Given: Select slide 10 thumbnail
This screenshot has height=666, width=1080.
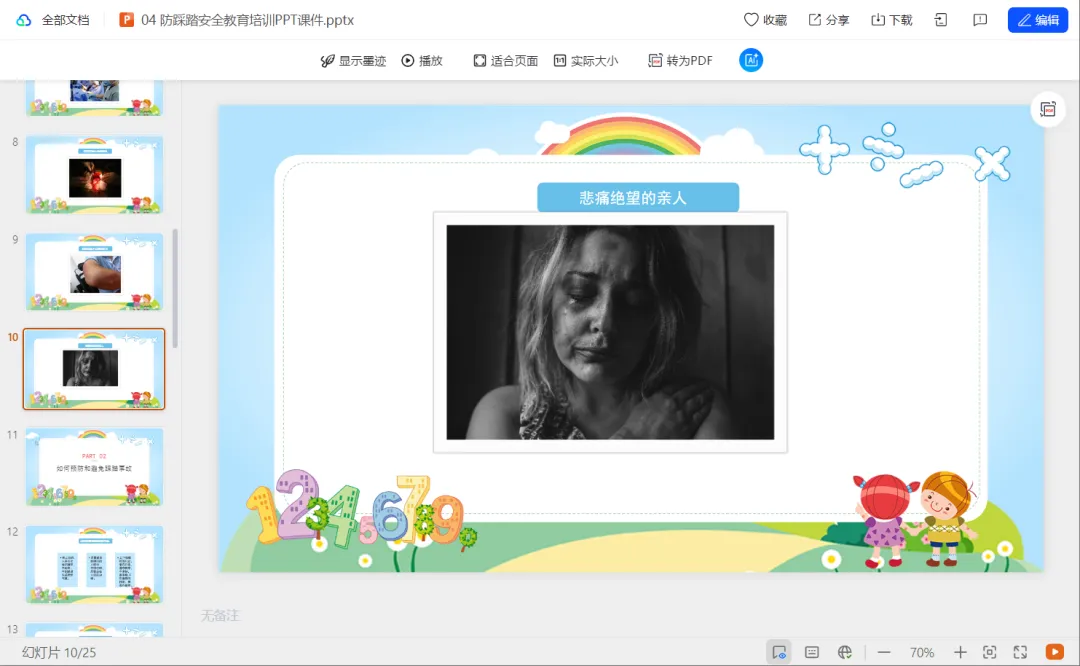Looking at the screenshot, I should (94, 369).
